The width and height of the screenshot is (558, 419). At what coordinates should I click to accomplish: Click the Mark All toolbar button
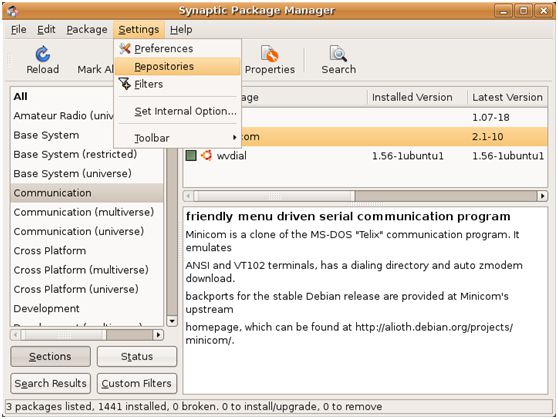95,69
